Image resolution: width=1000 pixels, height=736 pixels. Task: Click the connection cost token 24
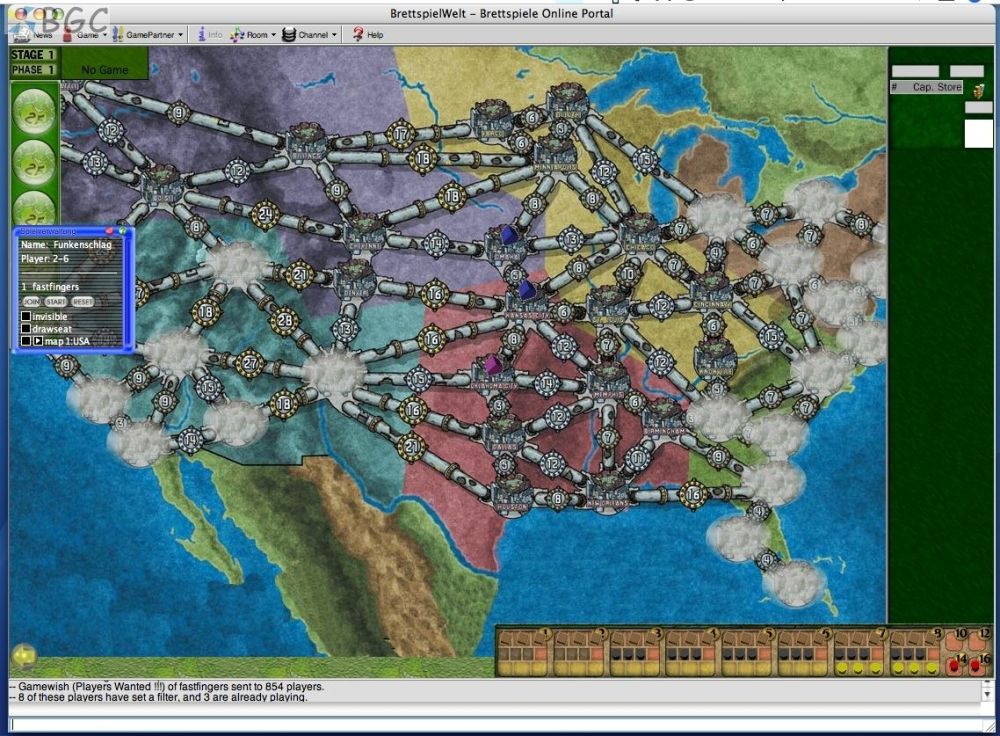(x=265, y=215)
